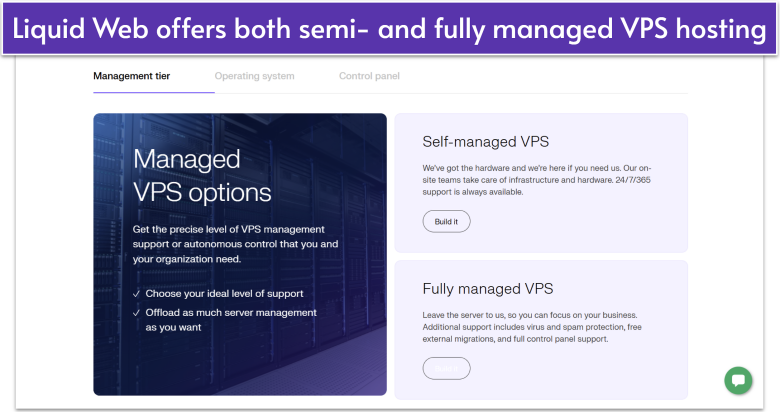The width and height of the screenshot is (780, 412).
Task: Click the purple Liquid Web caption banner
Action: pos(390,29)
